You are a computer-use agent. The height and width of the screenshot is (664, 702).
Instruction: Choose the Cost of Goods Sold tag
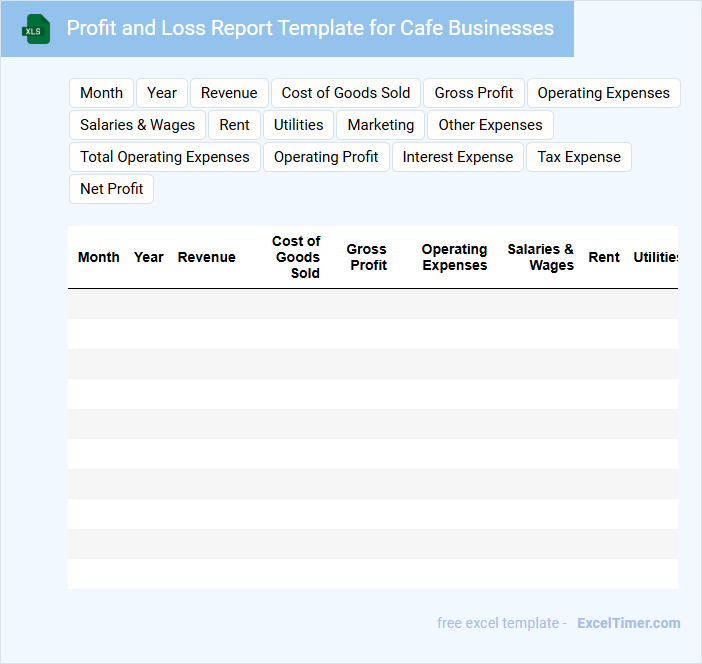(346, 93)
